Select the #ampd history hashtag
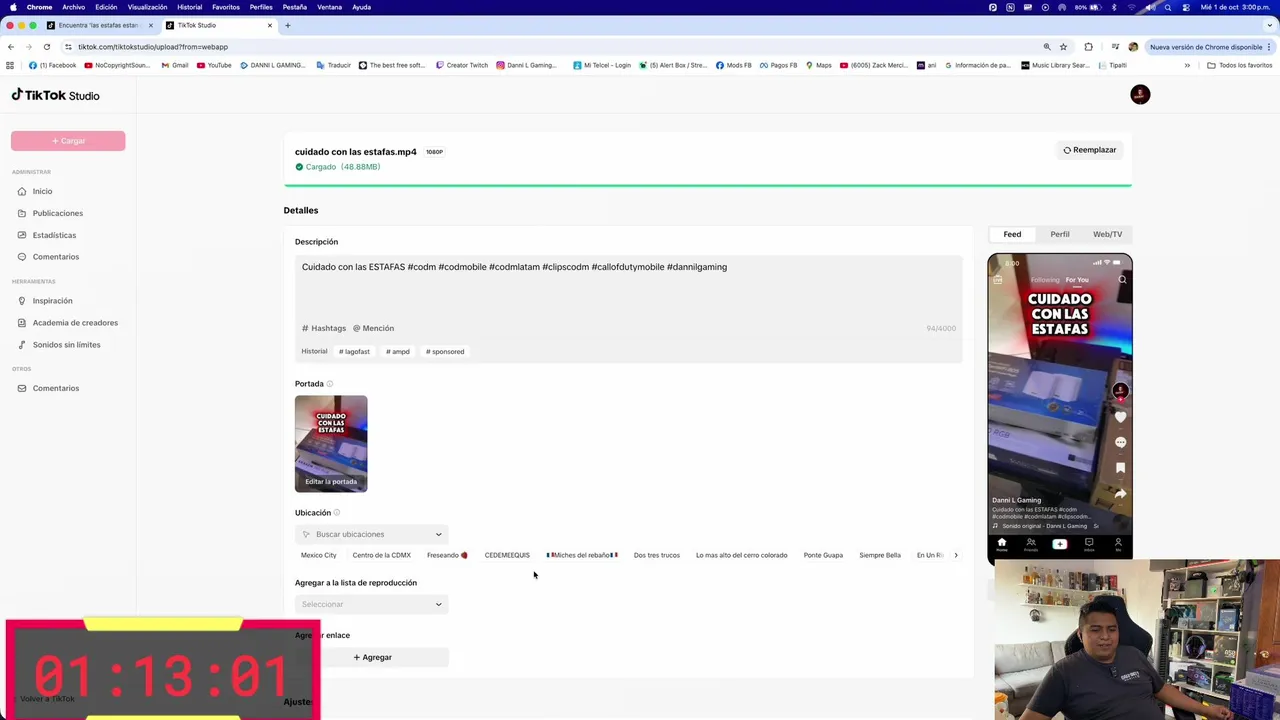The image size is (1280, 720). click(398, 351)
